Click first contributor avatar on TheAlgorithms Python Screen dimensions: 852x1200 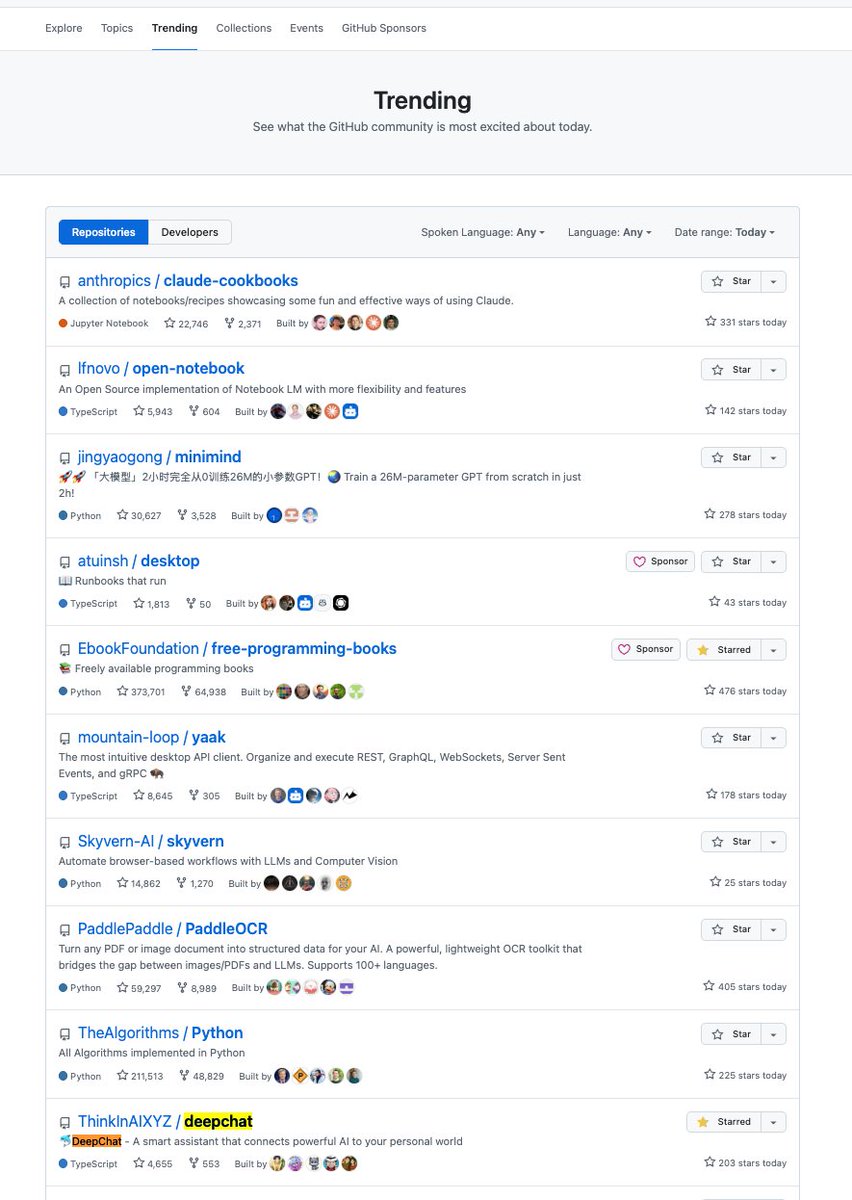pos(283,1076)
